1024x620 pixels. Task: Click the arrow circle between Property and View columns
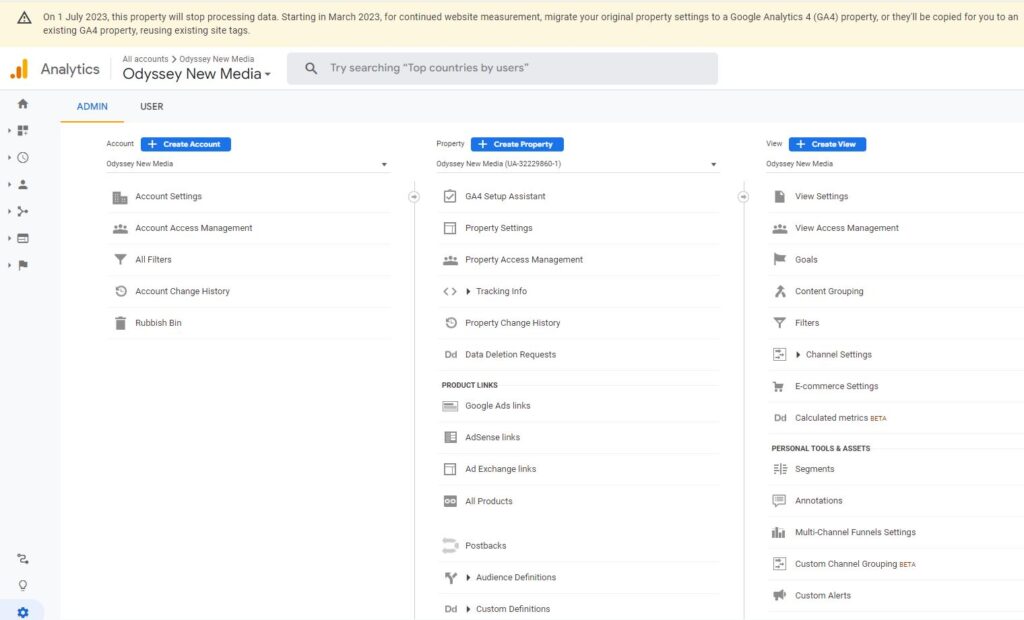point(743,197)
